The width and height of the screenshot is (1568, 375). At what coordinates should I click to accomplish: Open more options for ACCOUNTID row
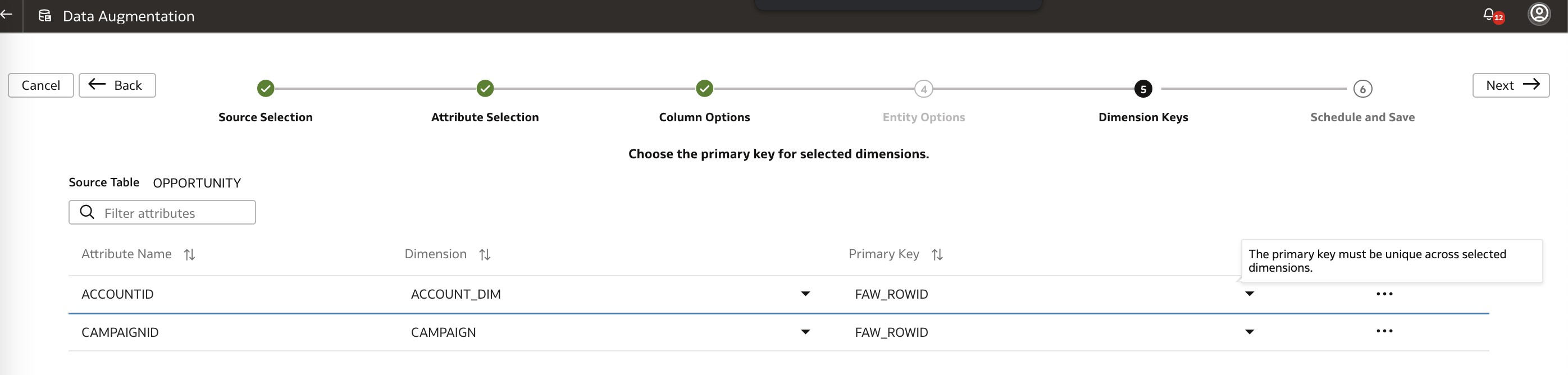(1384, 294)
